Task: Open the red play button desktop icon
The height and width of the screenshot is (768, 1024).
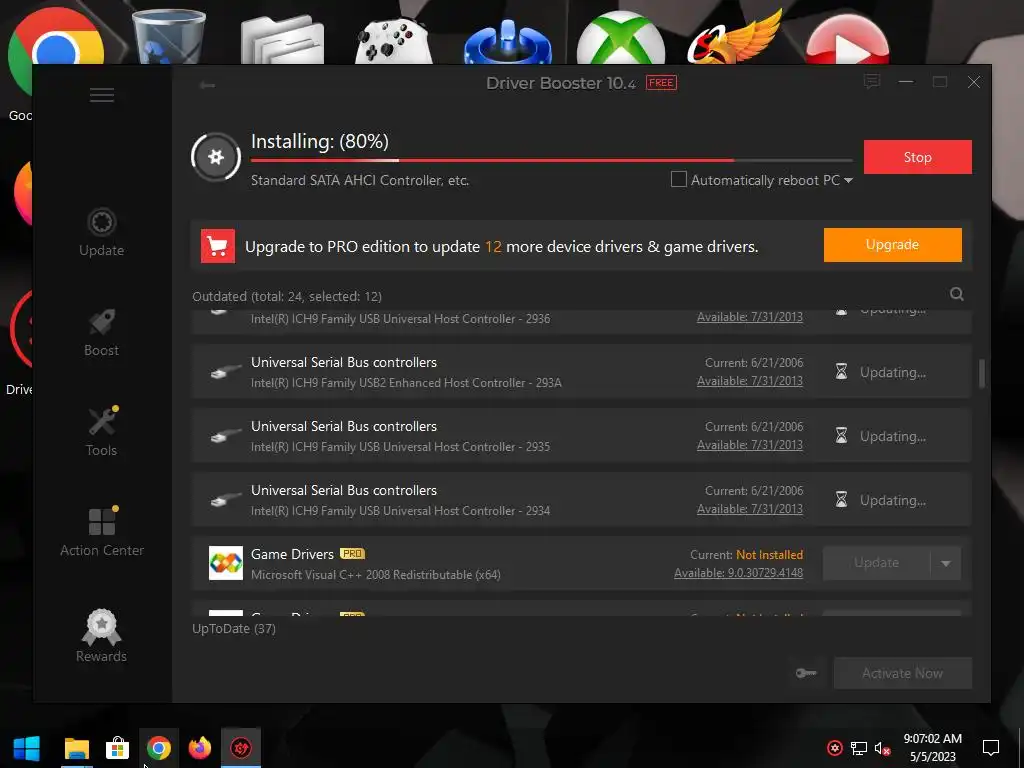Action: 848,40
